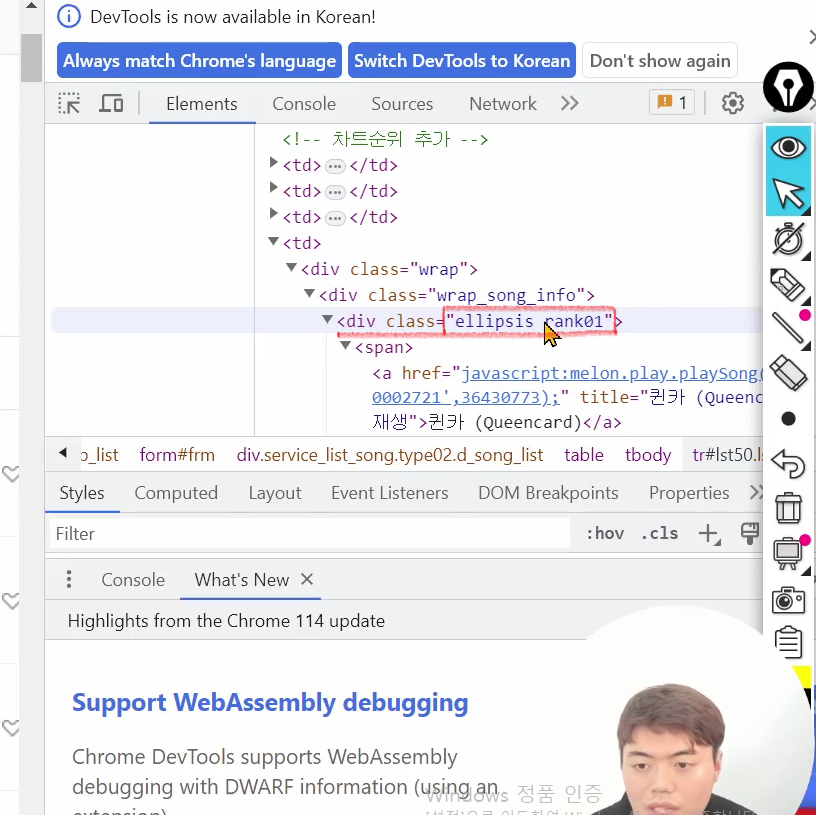Viewport: 816px width, 815px height.
Task: Click the Epic Pen nib logo button
Action: pyautogui.click(x=788, y=87)
